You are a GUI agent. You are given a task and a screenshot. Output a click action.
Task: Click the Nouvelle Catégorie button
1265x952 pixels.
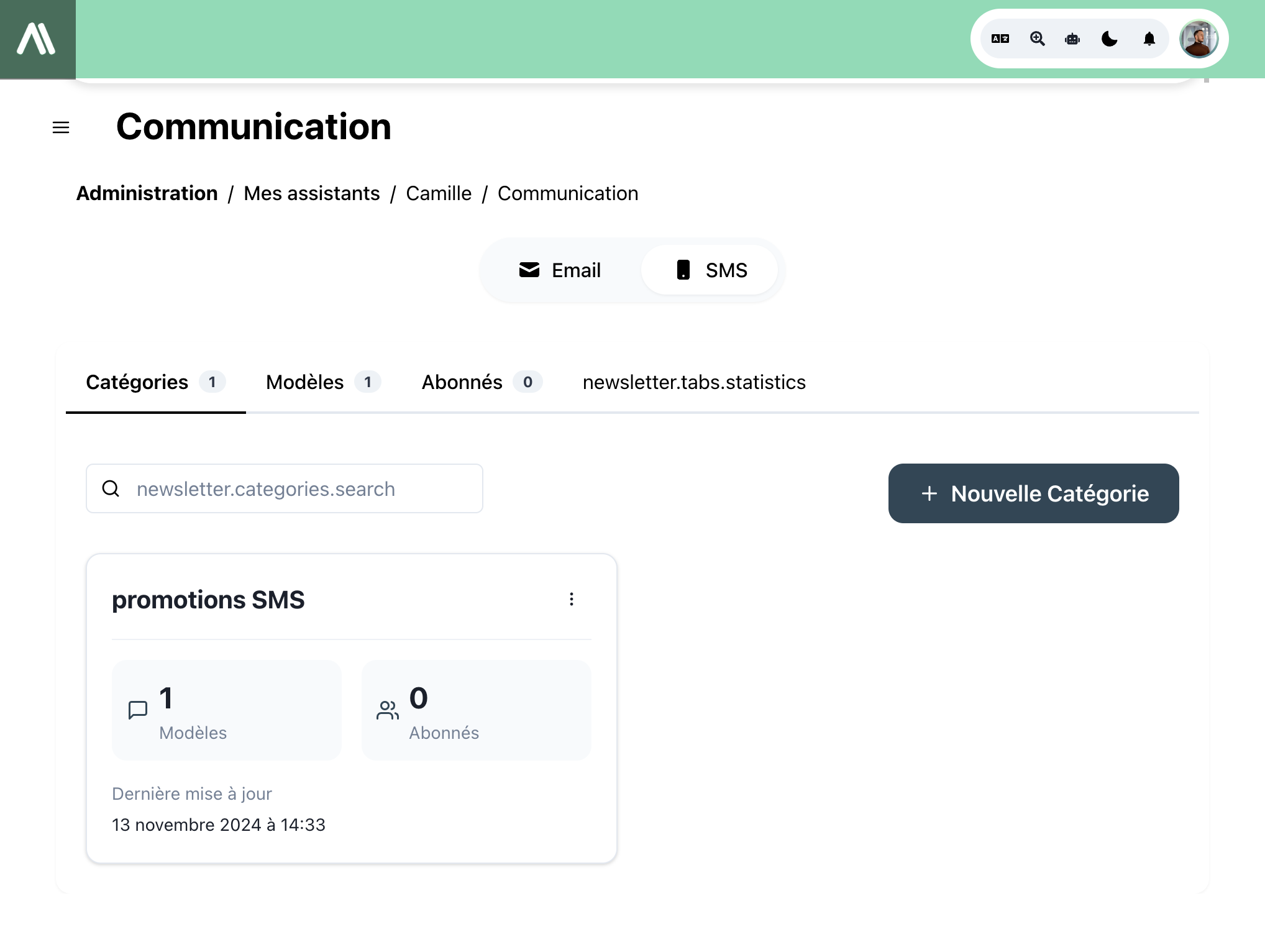pyautogui.click(x=1033, y=493)
